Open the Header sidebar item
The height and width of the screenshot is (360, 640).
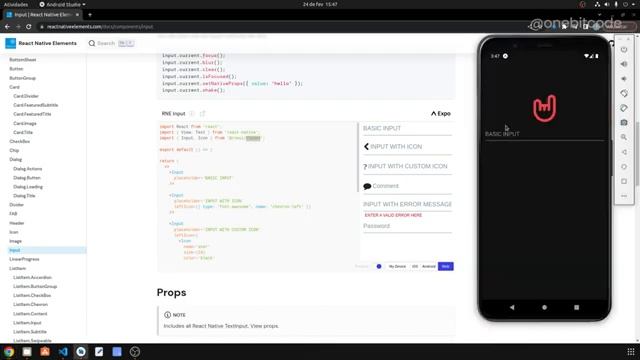[x=17, y=223]
